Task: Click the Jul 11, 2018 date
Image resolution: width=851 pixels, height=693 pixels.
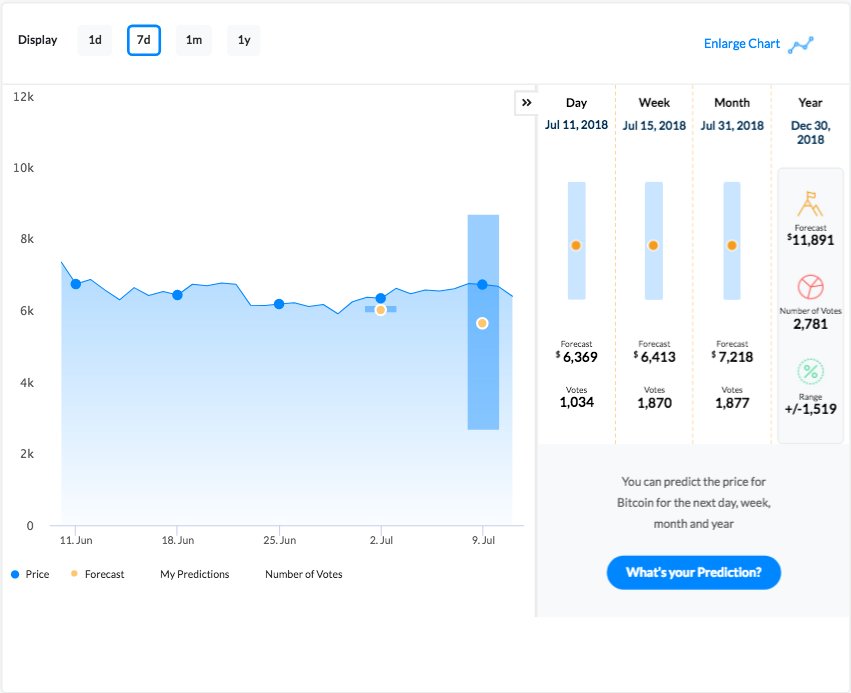Action: 576,125
